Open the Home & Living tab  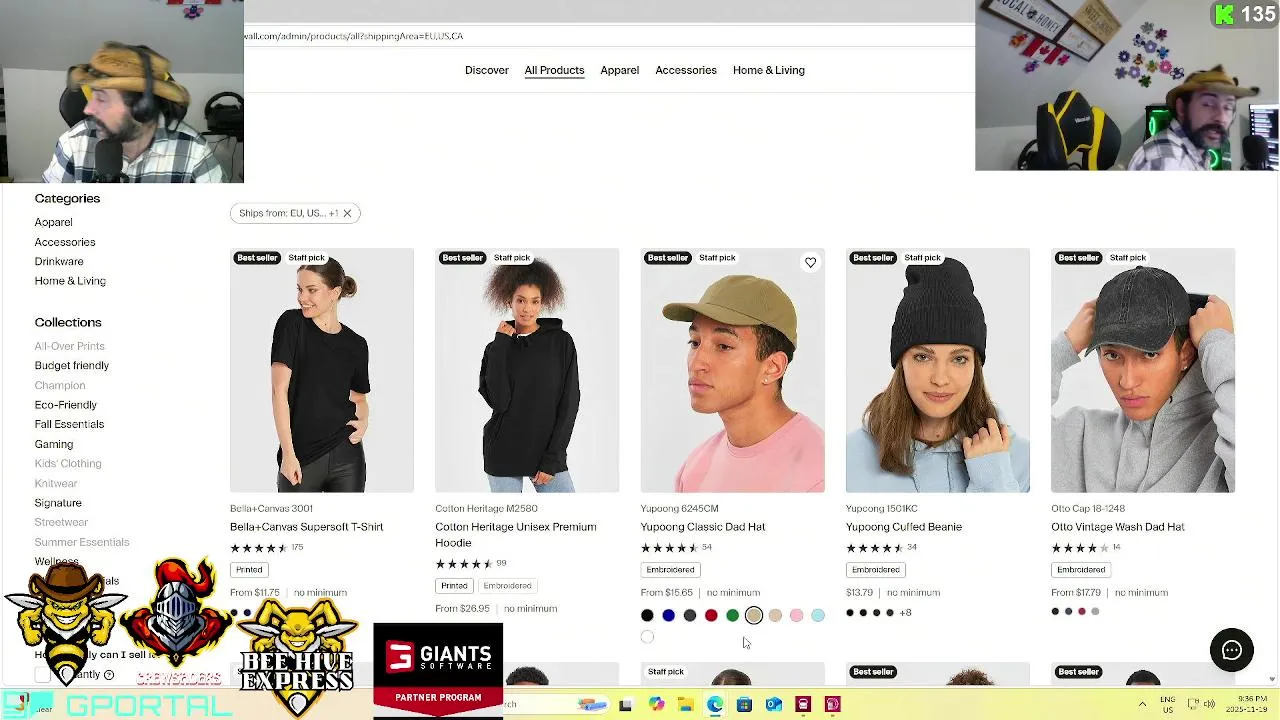pos(768,70)
